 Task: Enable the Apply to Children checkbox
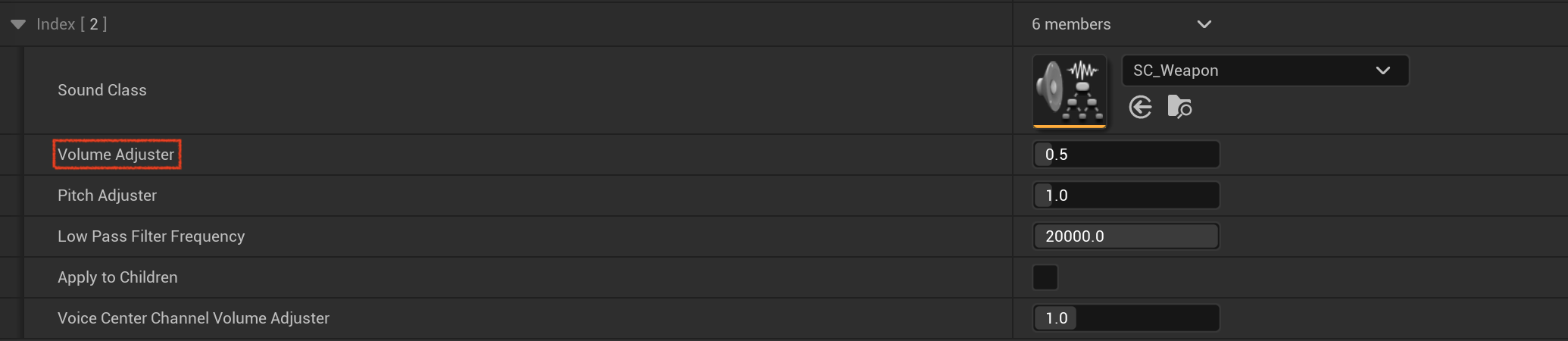1045,277
